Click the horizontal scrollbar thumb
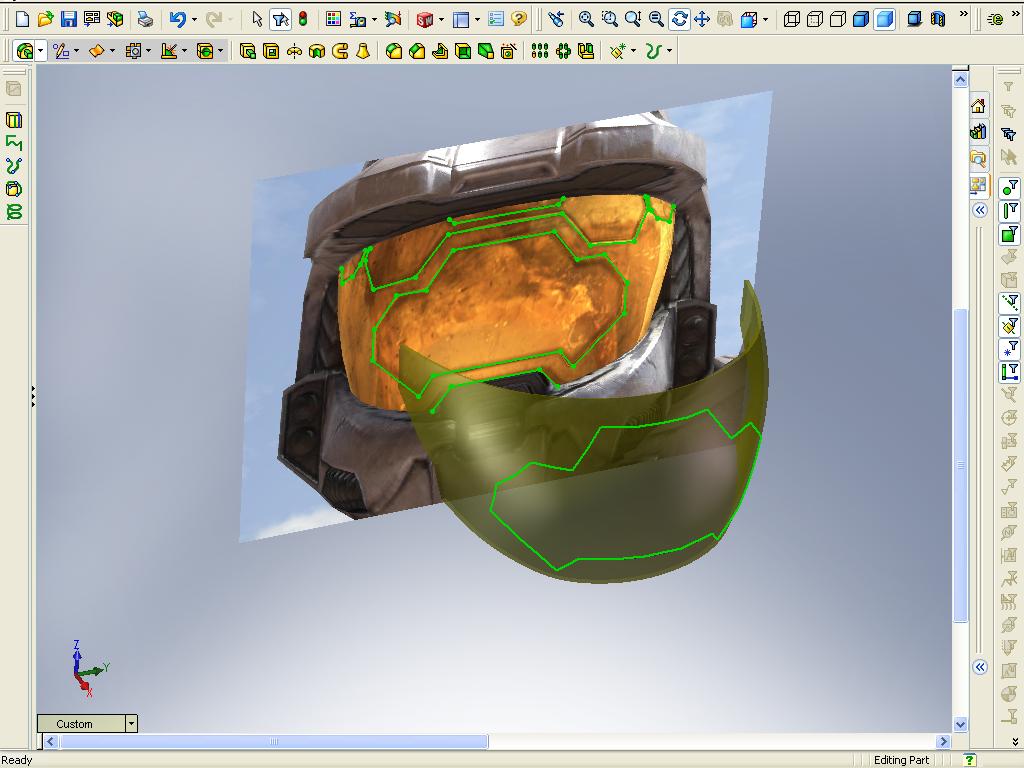Image resolution: width=1024 pixels, height=768 pixels. click(x=274, y=741)
